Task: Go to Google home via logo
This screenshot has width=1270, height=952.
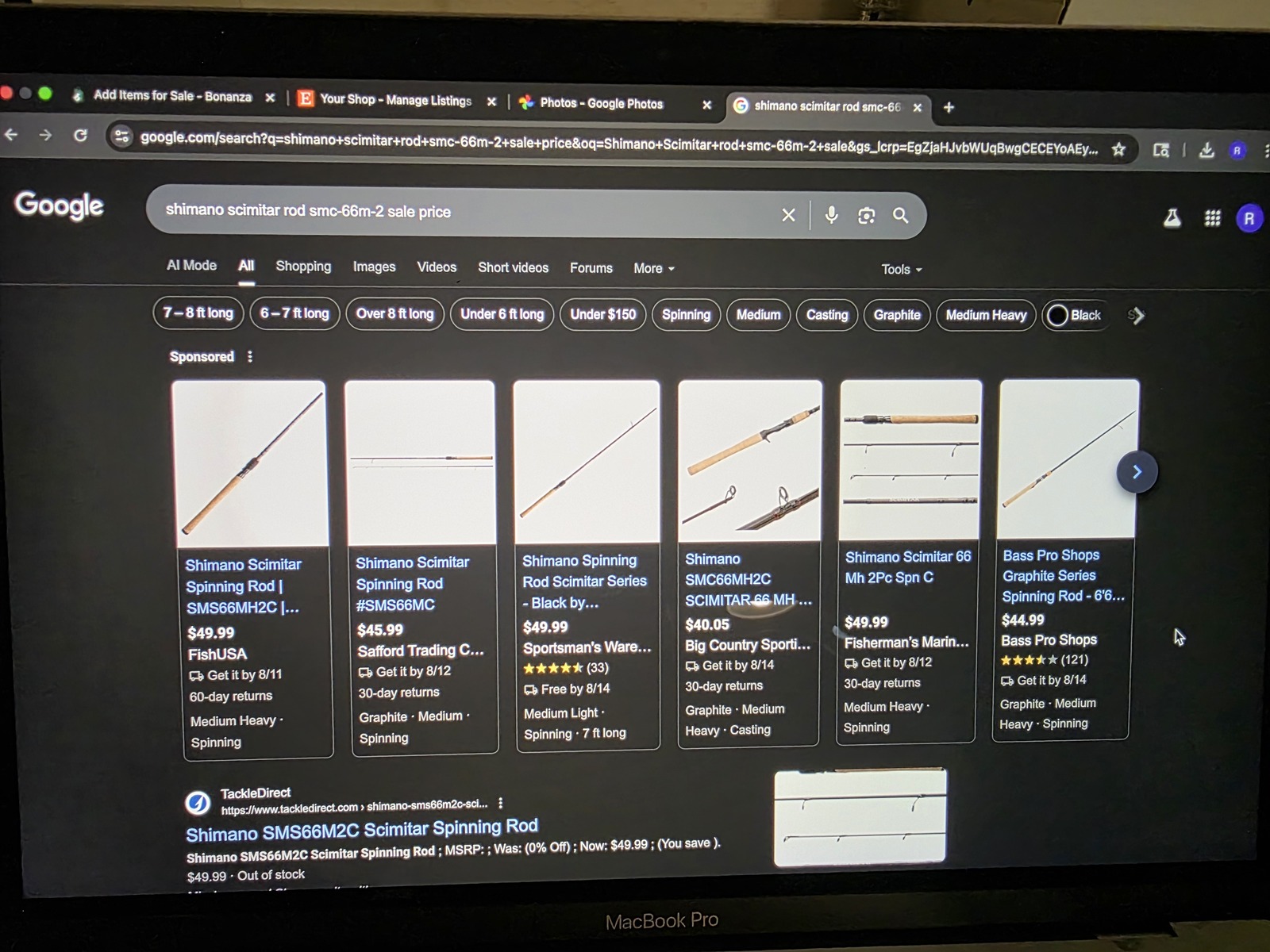Action: [60, 205]
